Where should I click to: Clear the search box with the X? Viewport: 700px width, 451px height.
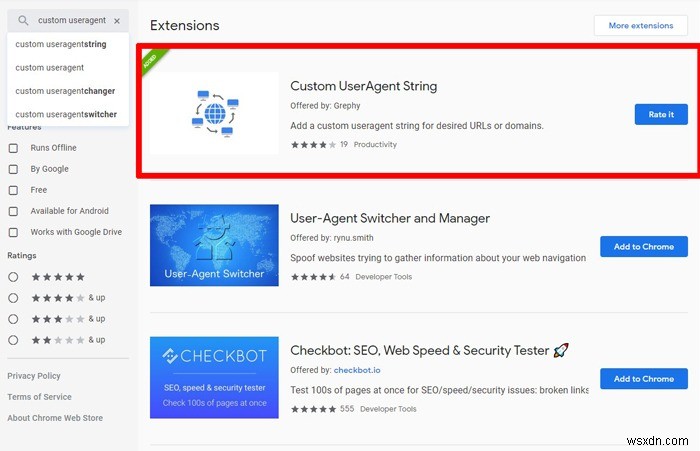(x=117, y=20)
